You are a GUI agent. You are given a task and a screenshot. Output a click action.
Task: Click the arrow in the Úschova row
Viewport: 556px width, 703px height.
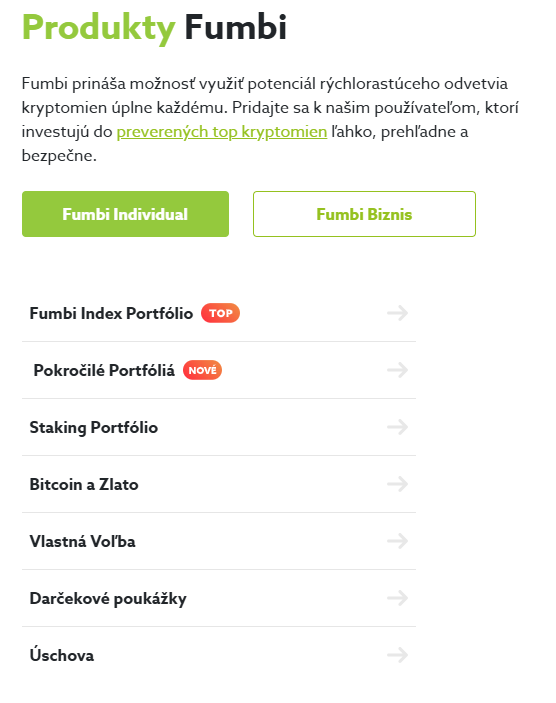(397, 655)
